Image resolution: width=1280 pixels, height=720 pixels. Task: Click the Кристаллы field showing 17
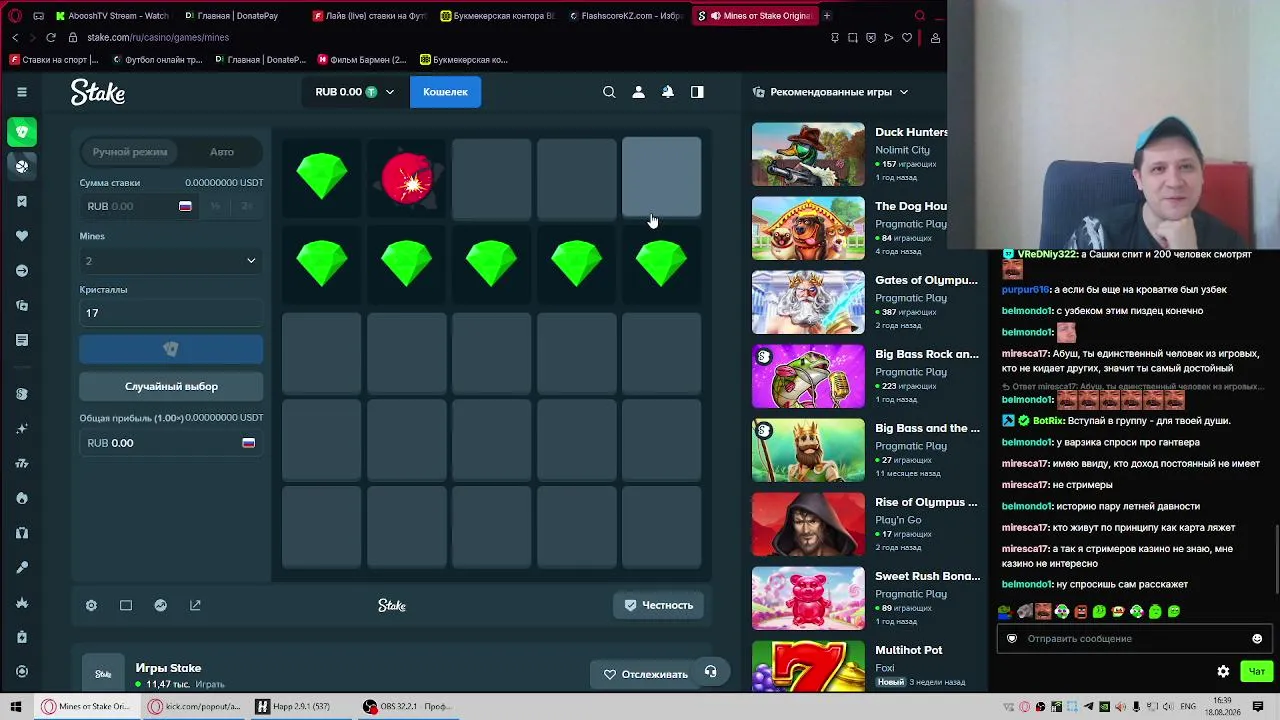tap(171, 313)
